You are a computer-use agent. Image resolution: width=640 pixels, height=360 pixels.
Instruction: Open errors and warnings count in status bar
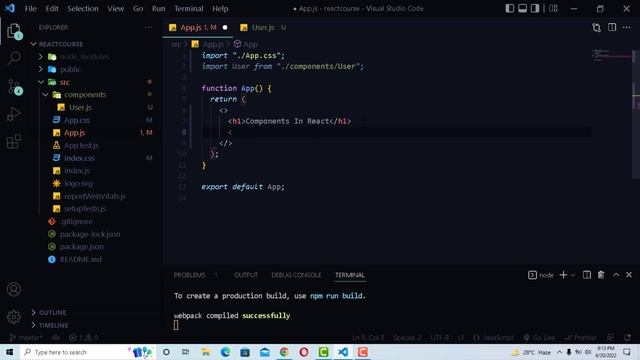pyautogui.click(x=83, y=338)
